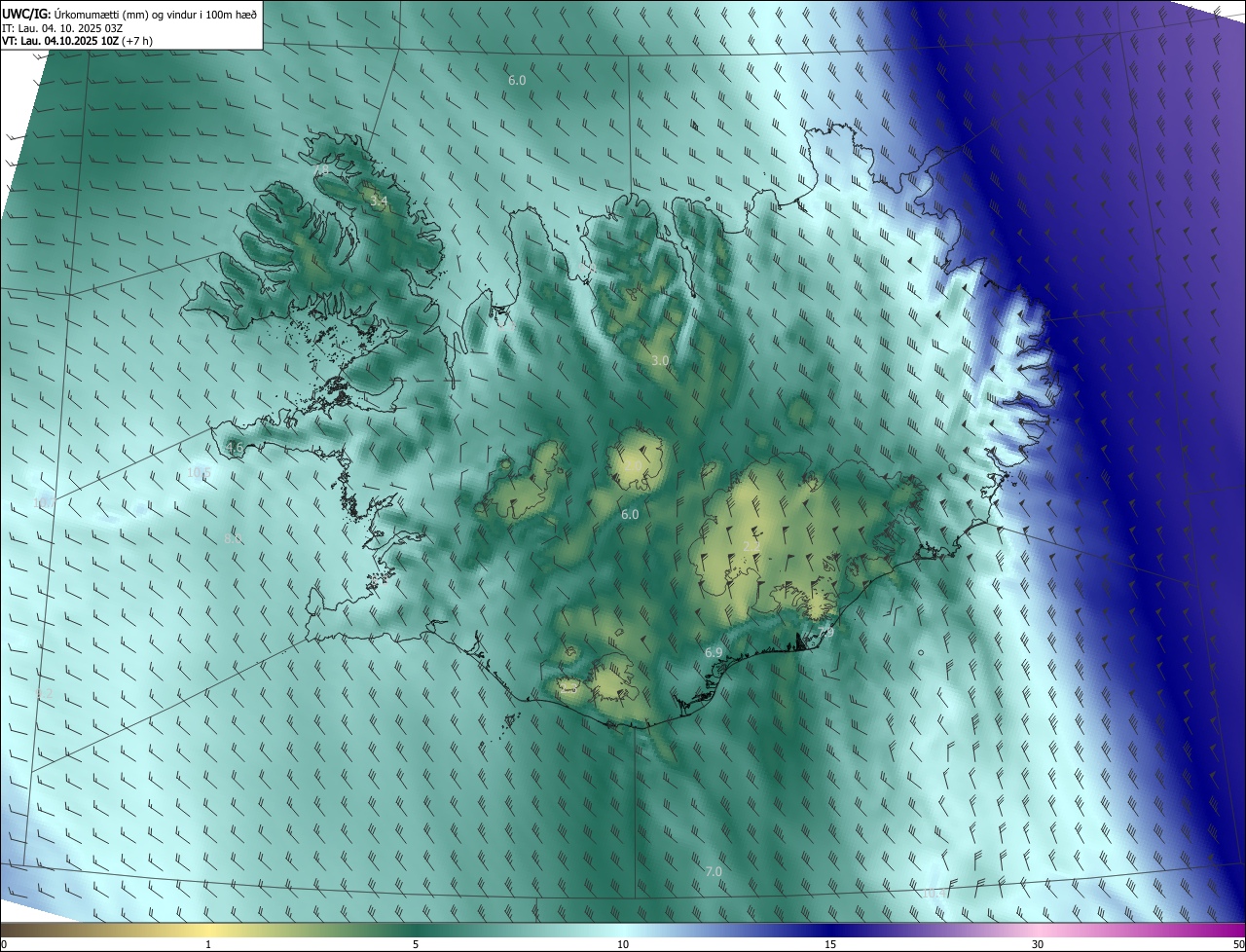Click the 'VT: Lau. 04.10.2025 10Z (+7 h)' line

[x=77, y=41]
